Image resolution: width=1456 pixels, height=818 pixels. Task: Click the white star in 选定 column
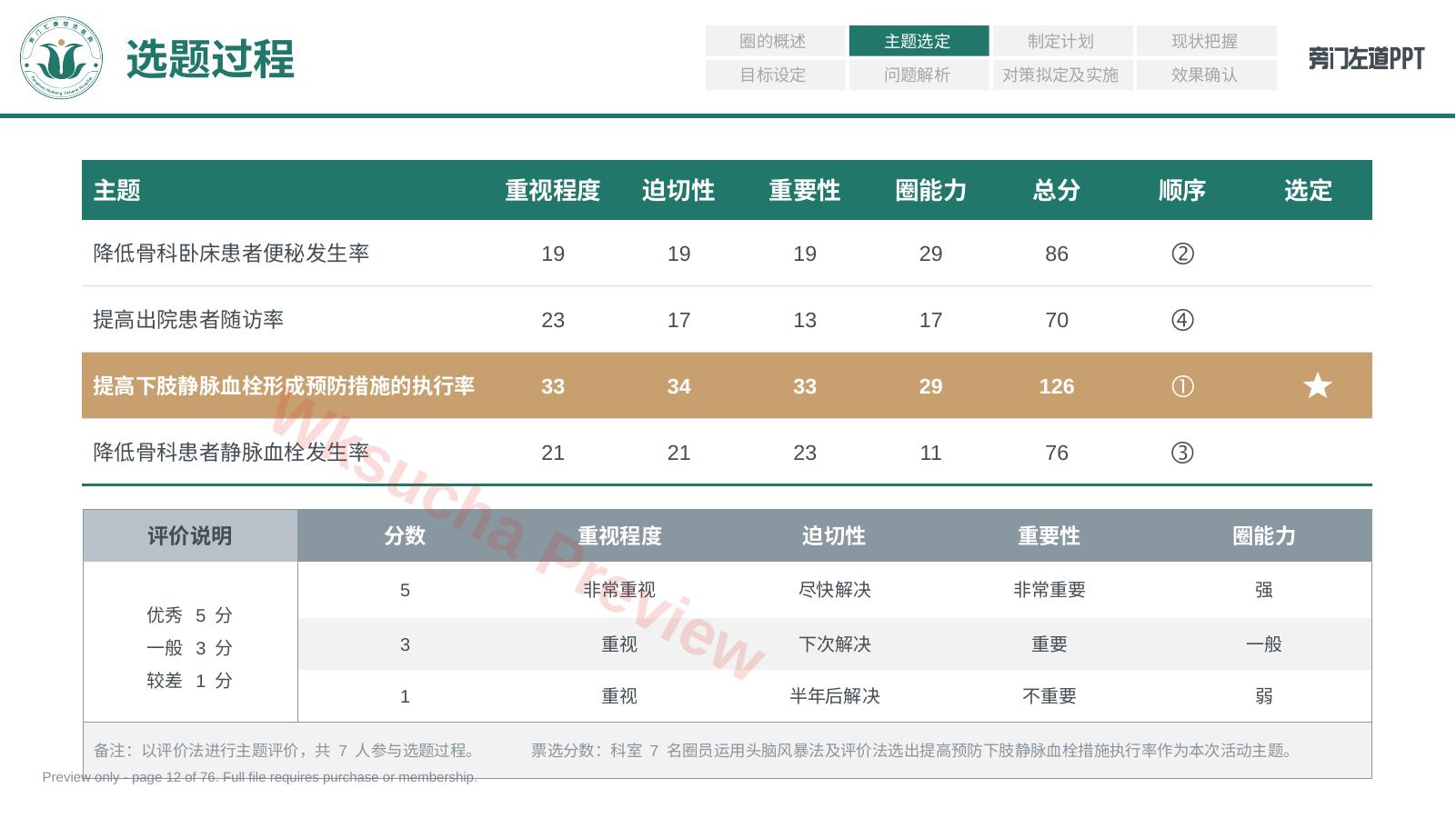point(1317,385)
